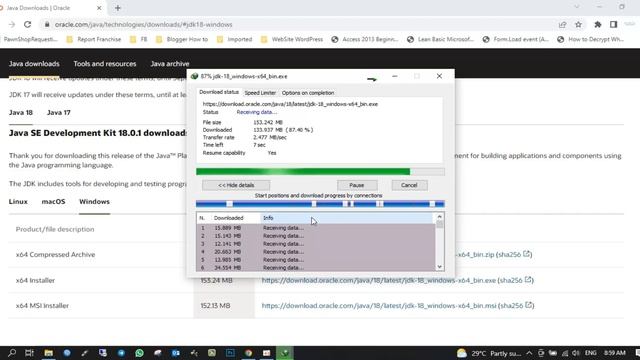Open the 8:59 AM clock flyout
This screenshot has width=640, height=360.
(x=615, y=353)
